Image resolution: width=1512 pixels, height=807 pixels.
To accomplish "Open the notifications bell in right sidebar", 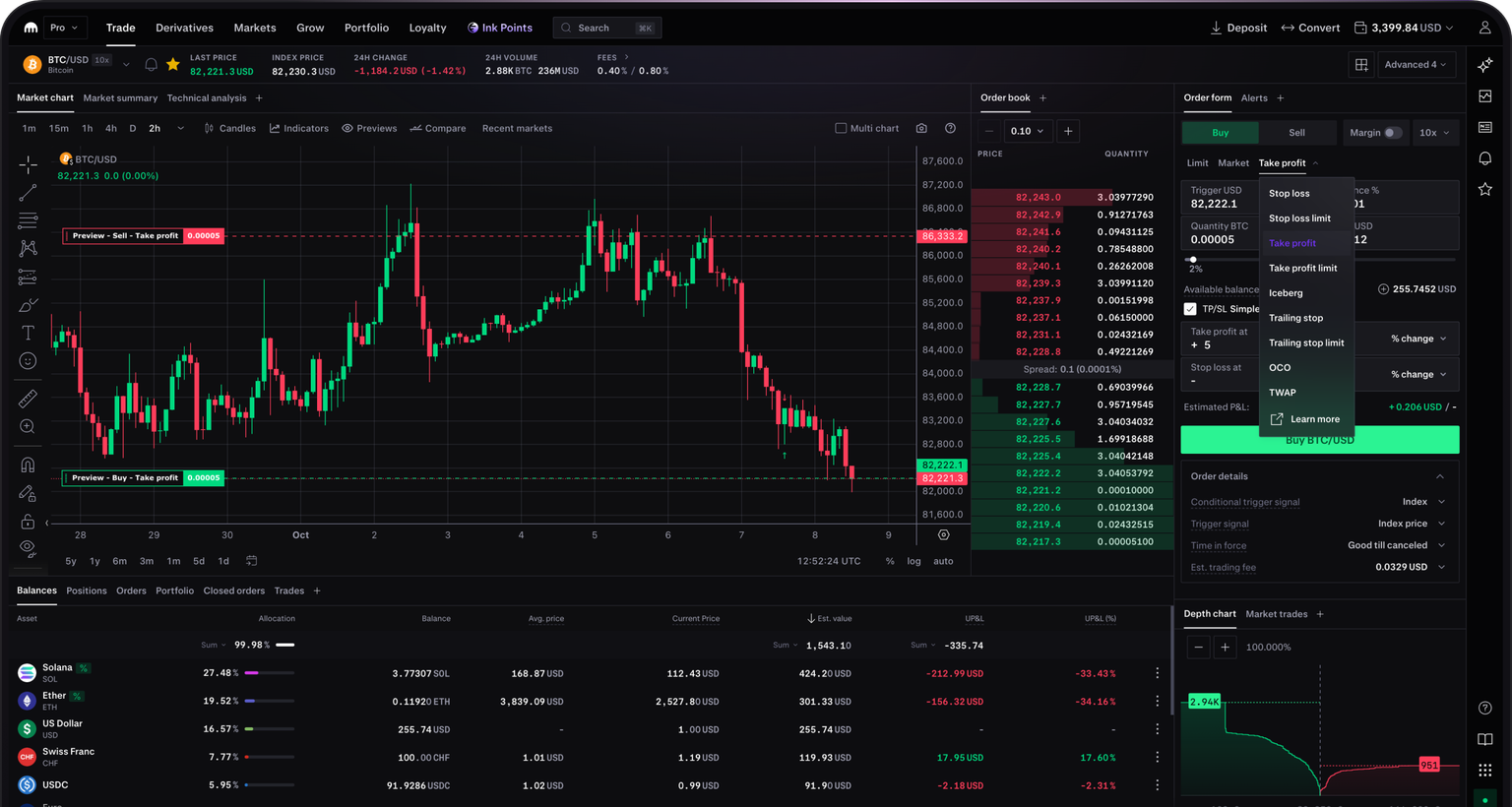I will coord(1484,158).
